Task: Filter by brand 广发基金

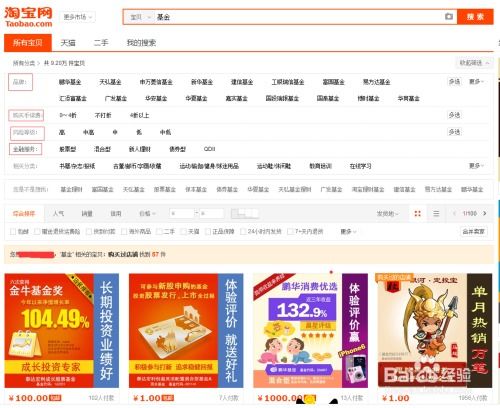Action: click(116, 98)
